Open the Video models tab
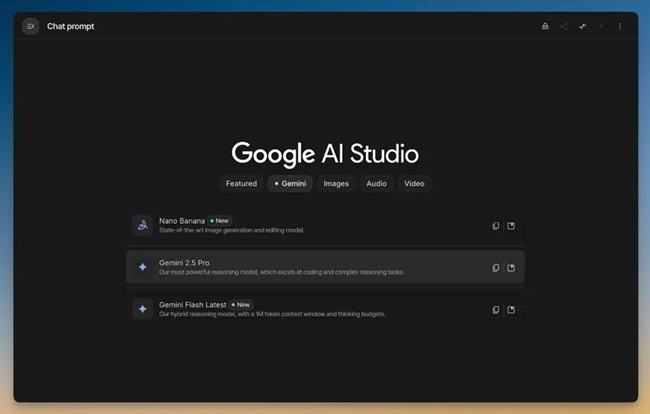This screenshot has width=650, height=414. 414,184
